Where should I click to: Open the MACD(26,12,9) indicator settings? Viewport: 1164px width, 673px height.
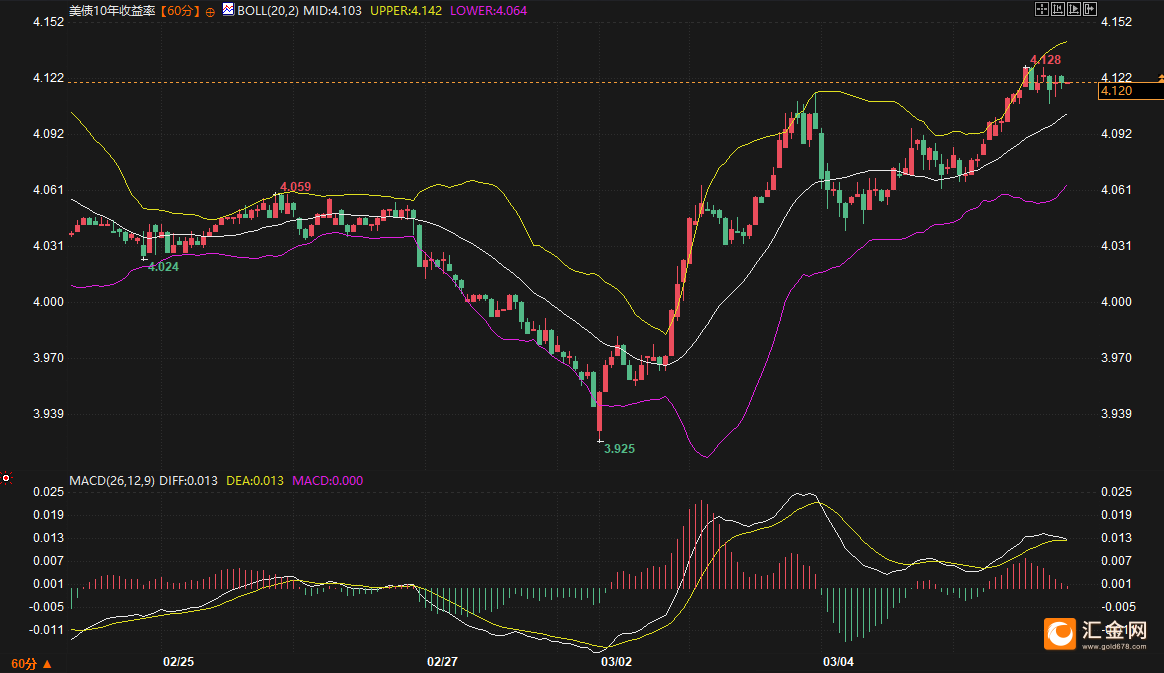(x=111, y=481)
